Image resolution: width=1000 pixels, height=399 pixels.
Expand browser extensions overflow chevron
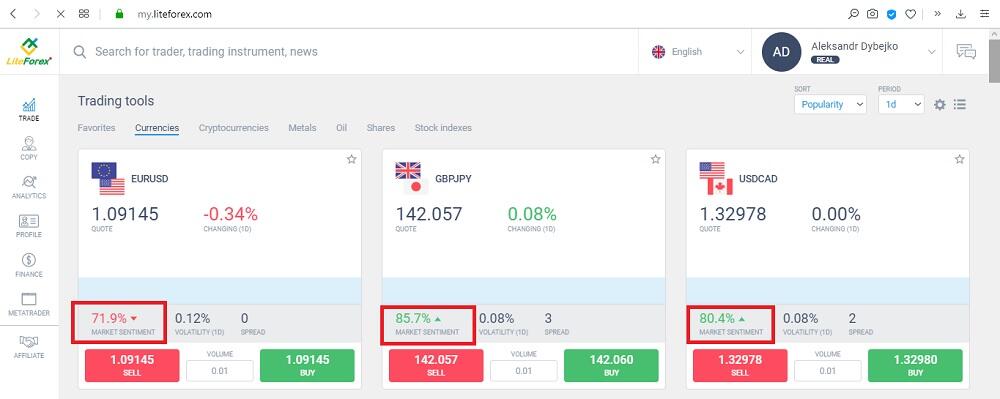[938, 13]
